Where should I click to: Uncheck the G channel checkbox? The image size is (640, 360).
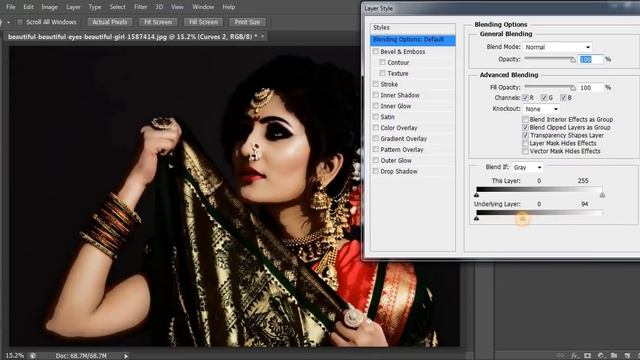tap(544, 98)
